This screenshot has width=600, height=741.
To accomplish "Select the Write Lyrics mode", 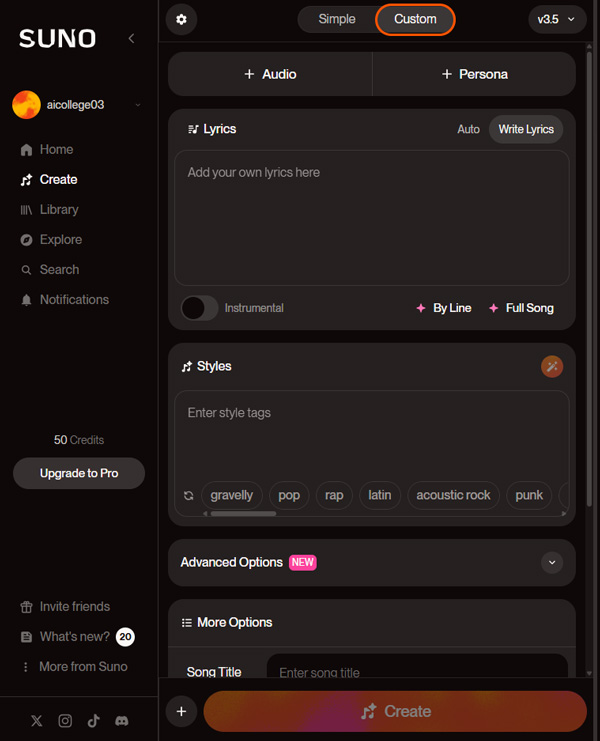I will pyautogui.click(x=526, y=129).
